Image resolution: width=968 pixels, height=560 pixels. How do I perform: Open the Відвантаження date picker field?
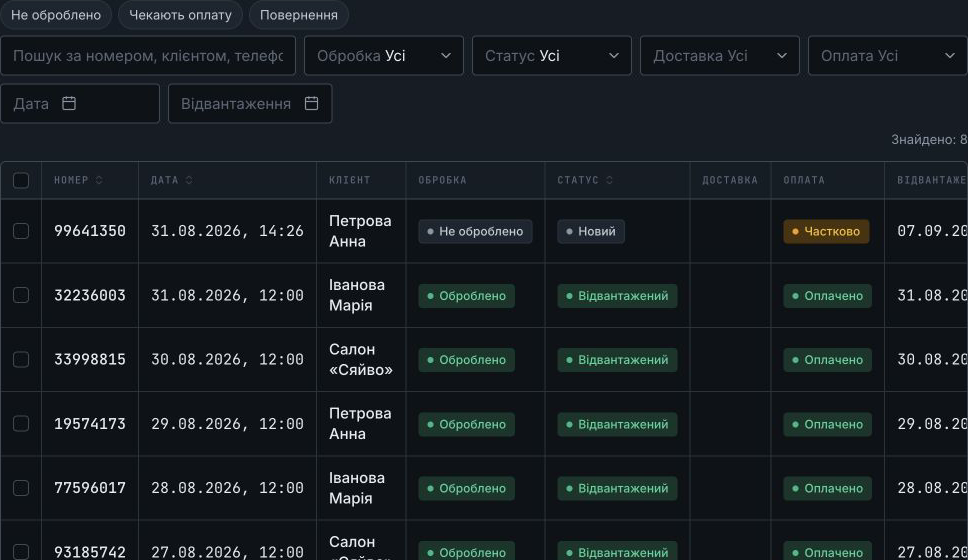pyautogui.click(x=250, y=103)
